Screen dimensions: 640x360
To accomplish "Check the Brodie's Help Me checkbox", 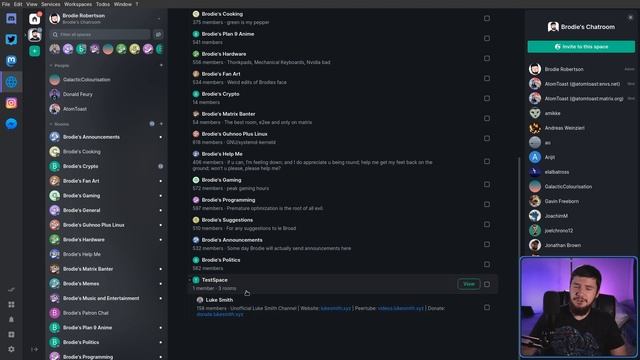I will (x=487, y=162).
